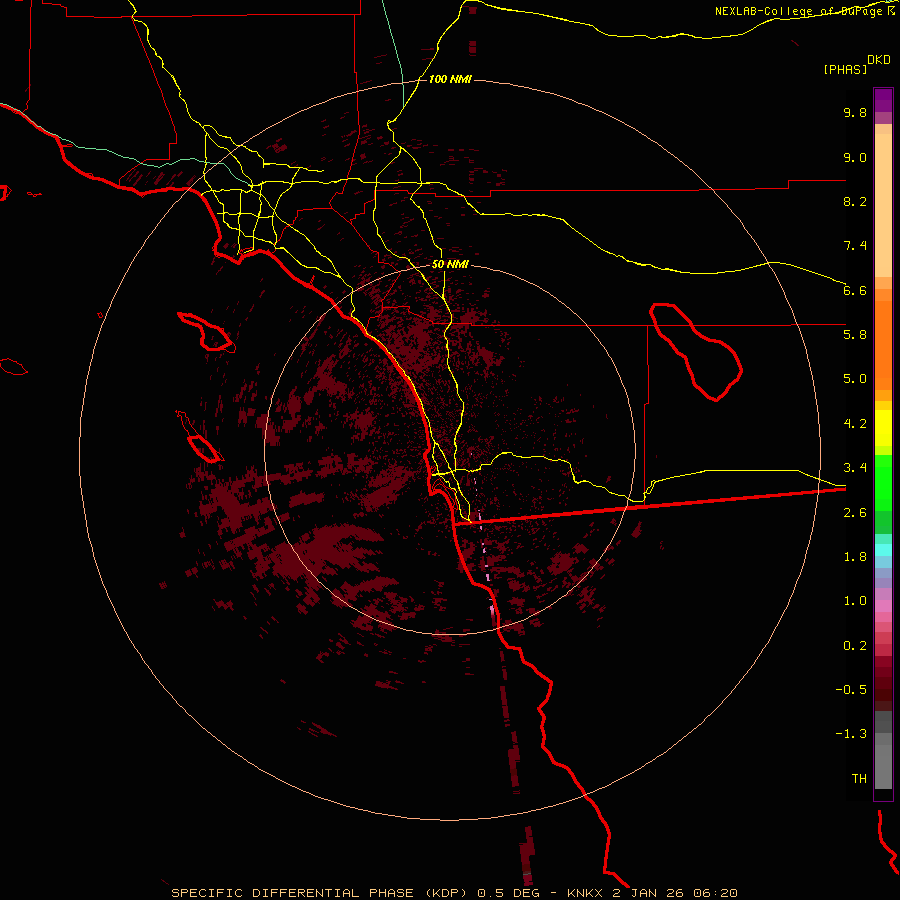Click the '0.5 DEG' elevation text
The height and width of the screenshot is (900, 900).
(508, 893)
